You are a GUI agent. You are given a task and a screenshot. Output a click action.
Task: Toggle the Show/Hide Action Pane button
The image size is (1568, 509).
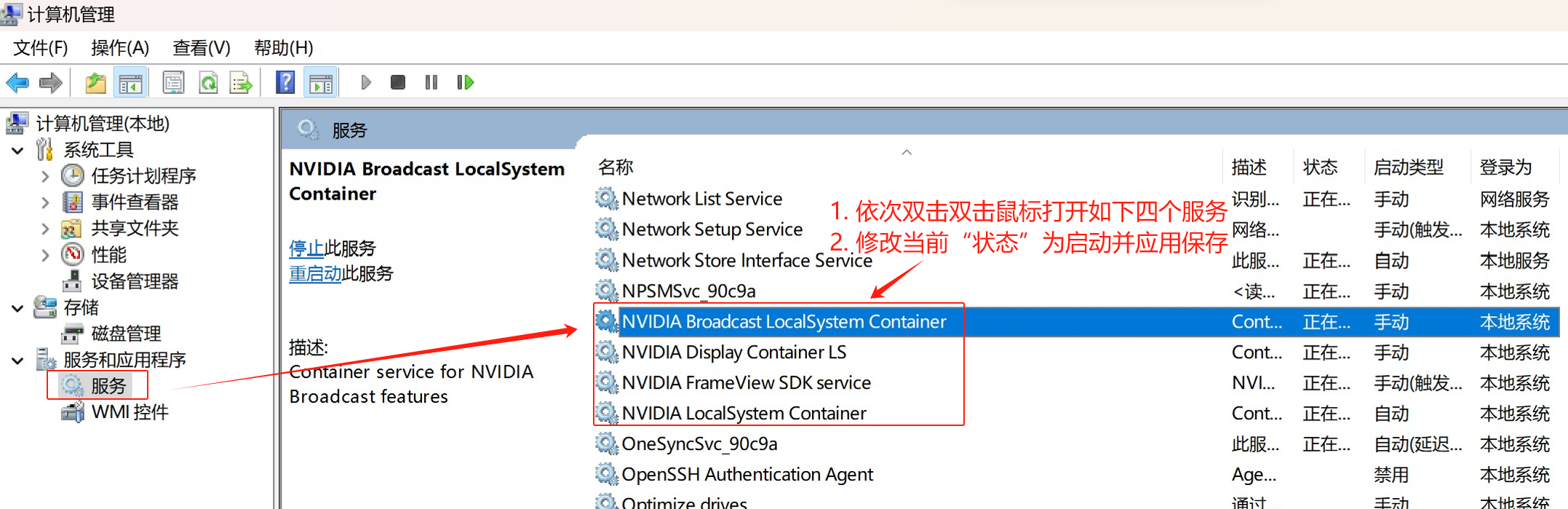click(321, 83)
